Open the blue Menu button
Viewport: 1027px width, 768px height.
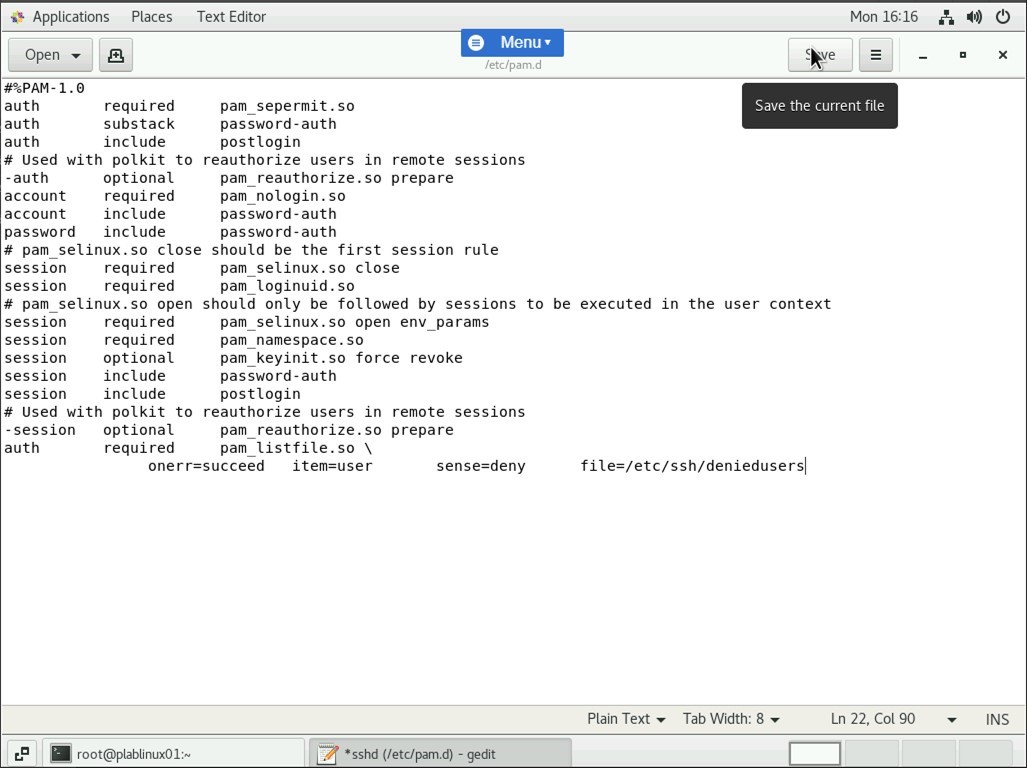pos(511,42)
